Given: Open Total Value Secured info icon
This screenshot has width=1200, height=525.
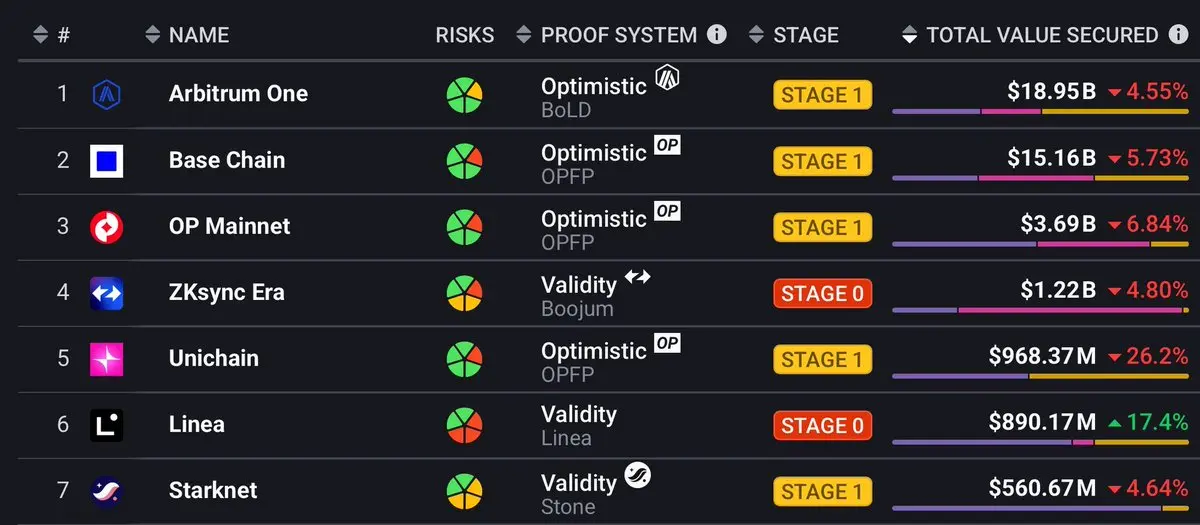Looking at the screenshot, I should tap(1179, 35).
